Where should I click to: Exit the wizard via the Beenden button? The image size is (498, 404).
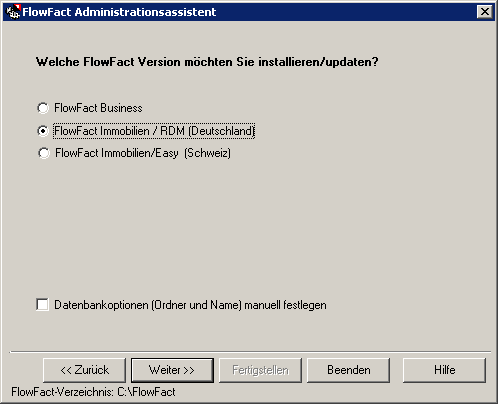[x=348, y=370]
